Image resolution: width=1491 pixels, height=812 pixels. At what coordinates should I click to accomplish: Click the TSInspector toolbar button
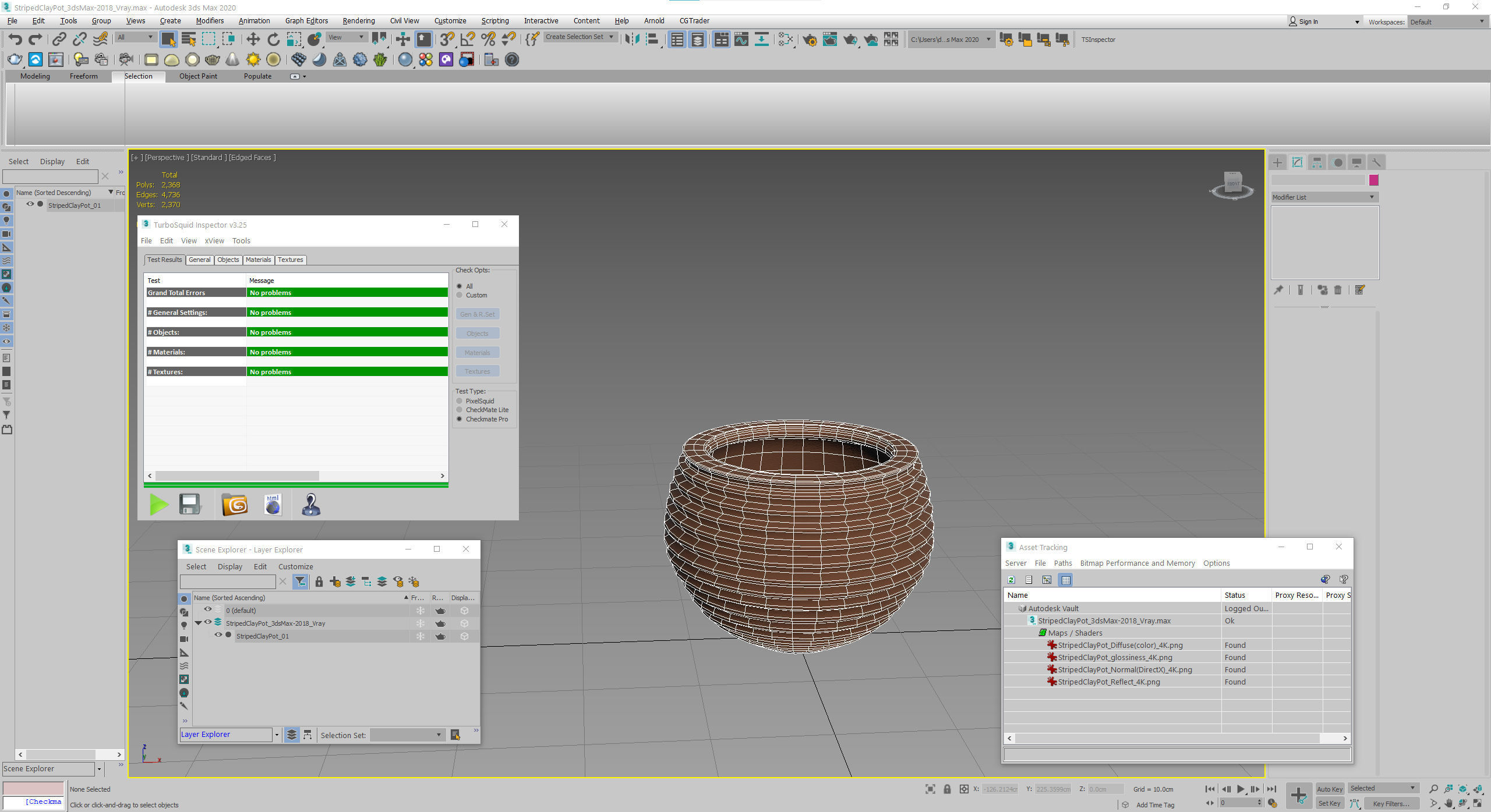point(1098,40)
